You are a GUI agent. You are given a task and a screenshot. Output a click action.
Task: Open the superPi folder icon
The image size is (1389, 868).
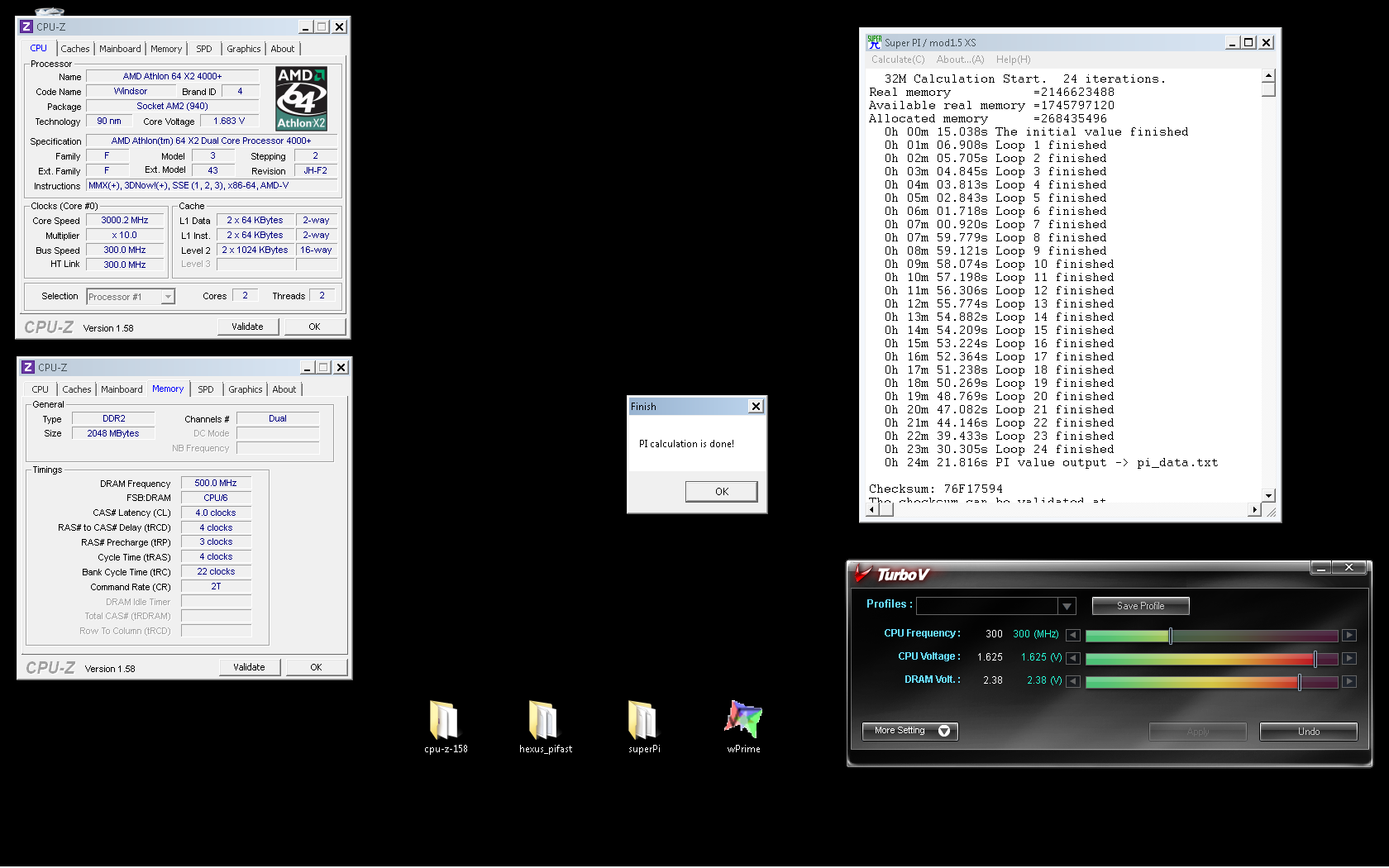click(x=643, y=719)
